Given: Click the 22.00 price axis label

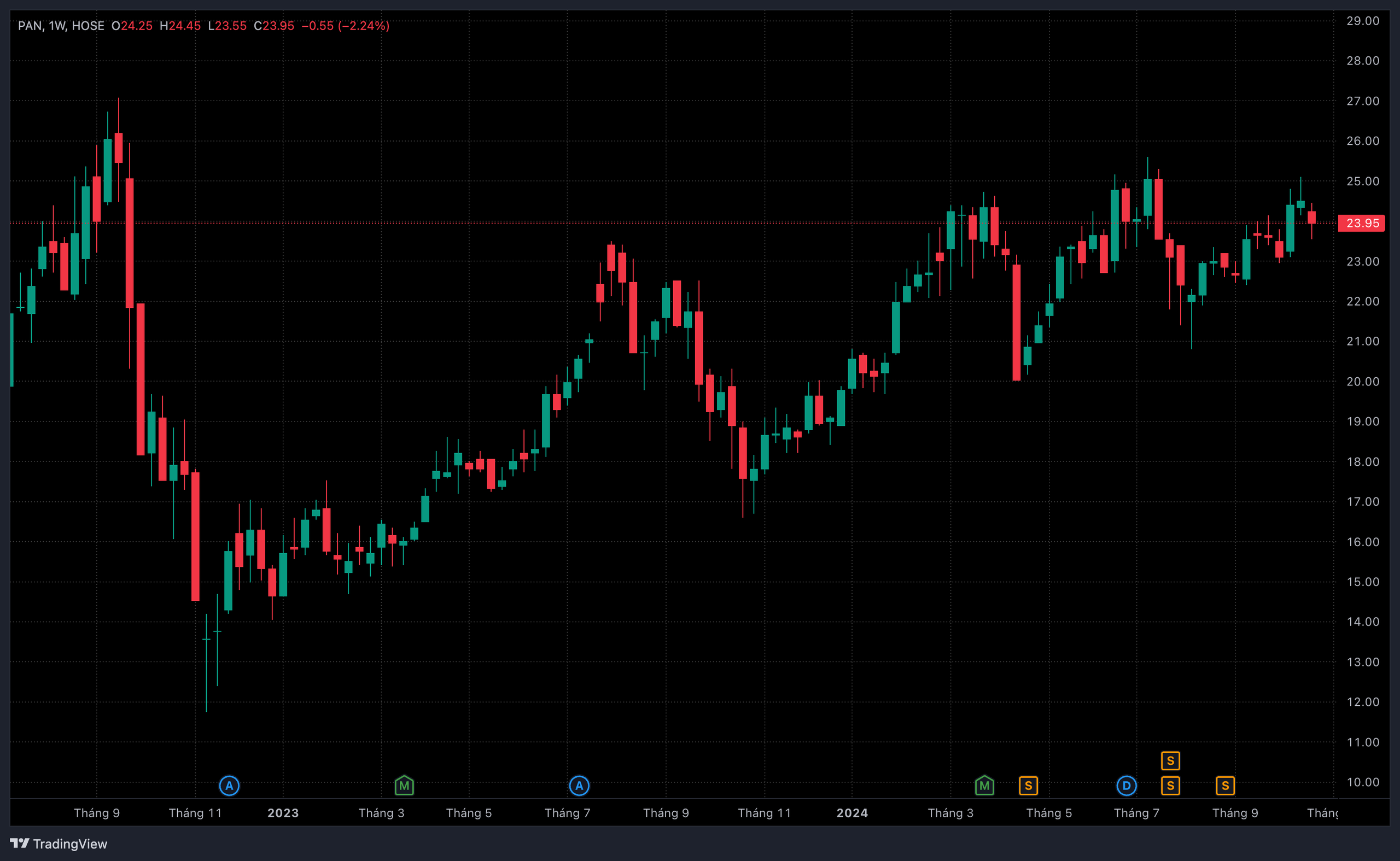Looking at the screenshot, I should coord(1363,301).
